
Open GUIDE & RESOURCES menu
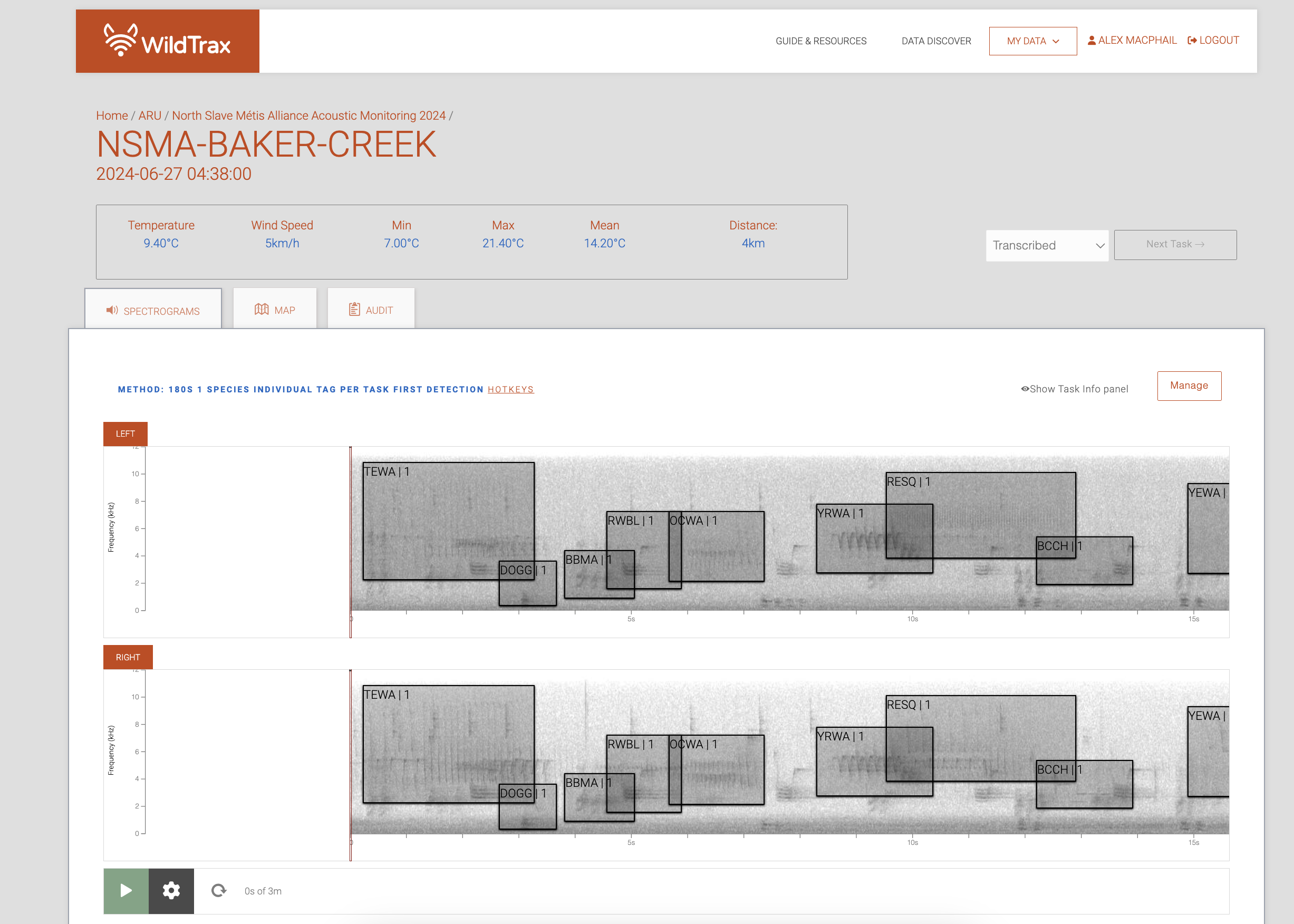[x=821, y=41]
